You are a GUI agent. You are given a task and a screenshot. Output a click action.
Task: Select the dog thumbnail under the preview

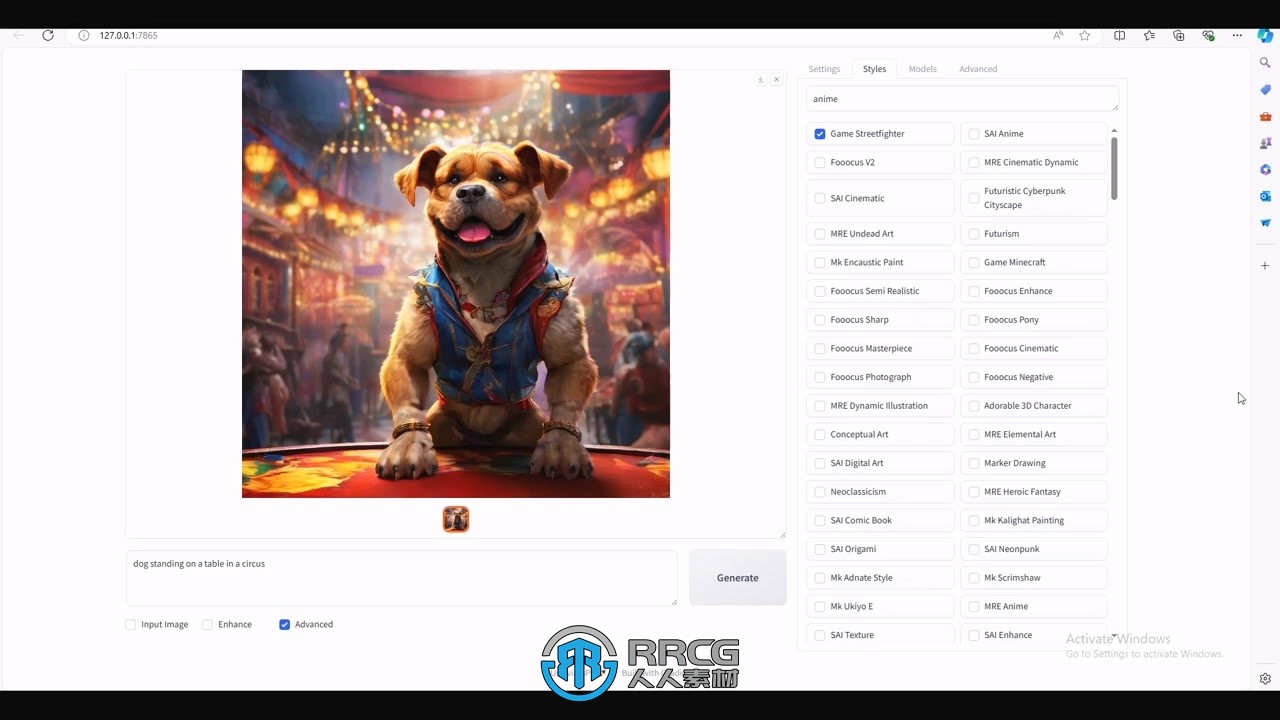coord(456,519)
